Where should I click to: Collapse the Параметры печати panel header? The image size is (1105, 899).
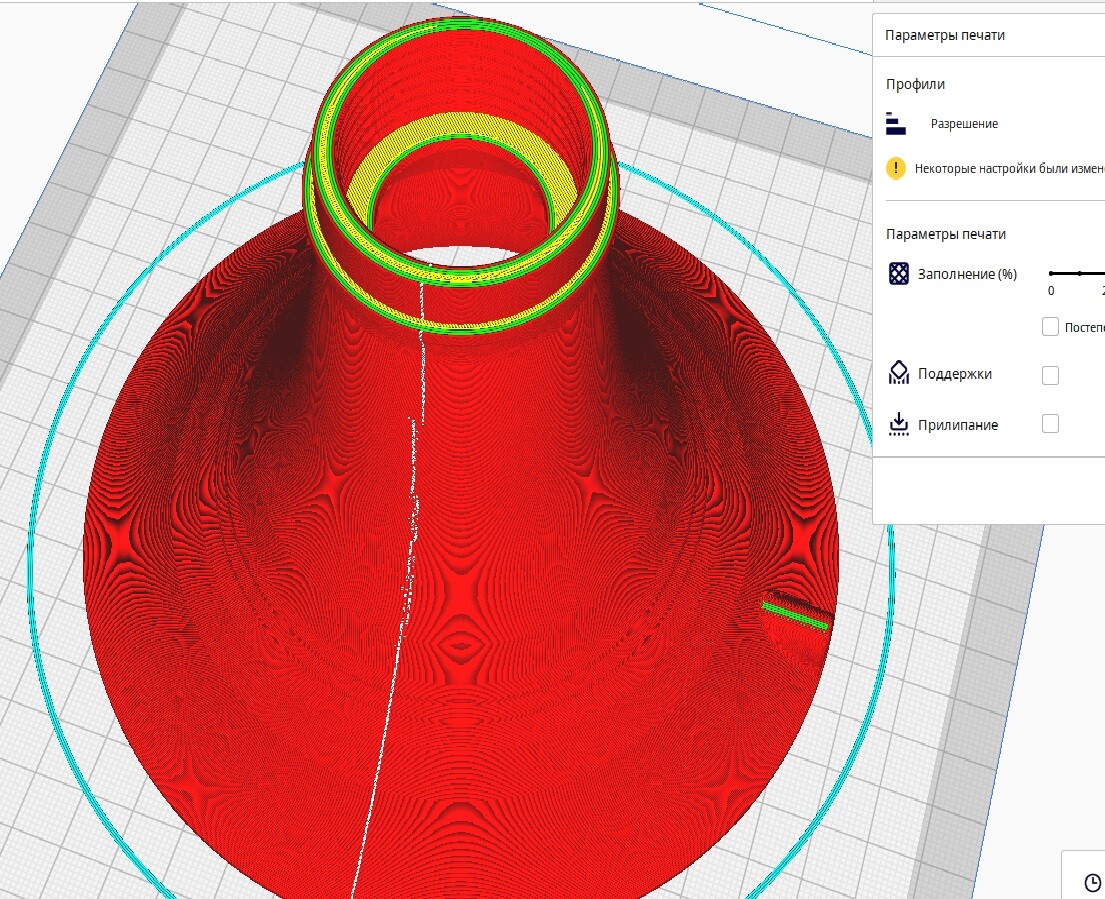click(944, 35)
